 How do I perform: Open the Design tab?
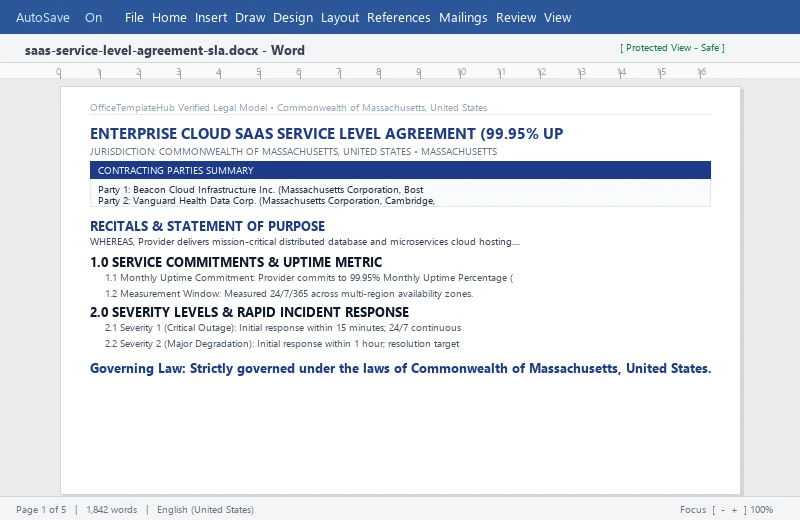[x=293, y=17]
